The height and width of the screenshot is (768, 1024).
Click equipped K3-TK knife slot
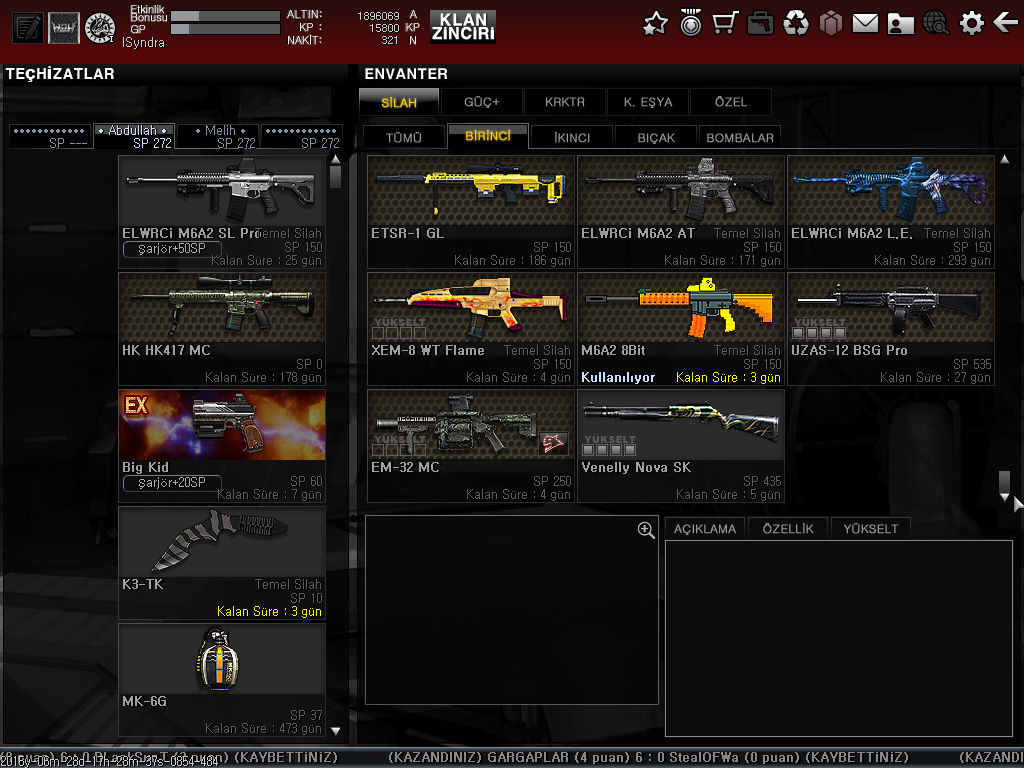tap(222, 563)
